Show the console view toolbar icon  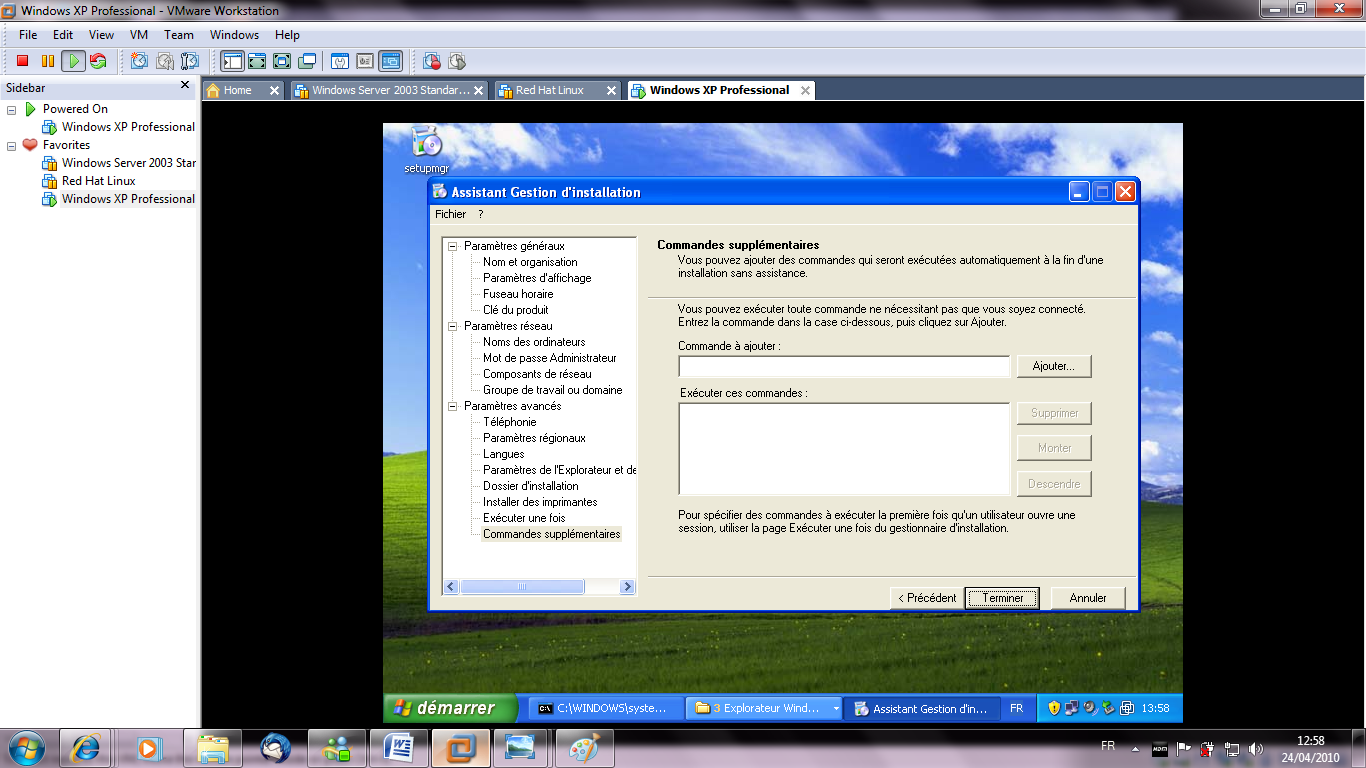click(390, 61)
